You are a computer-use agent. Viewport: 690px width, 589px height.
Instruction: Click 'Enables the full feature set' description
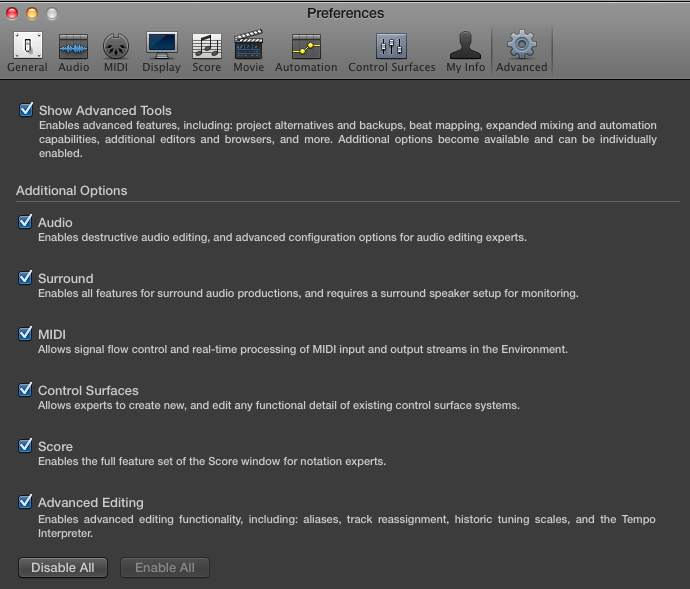[212, 461]
